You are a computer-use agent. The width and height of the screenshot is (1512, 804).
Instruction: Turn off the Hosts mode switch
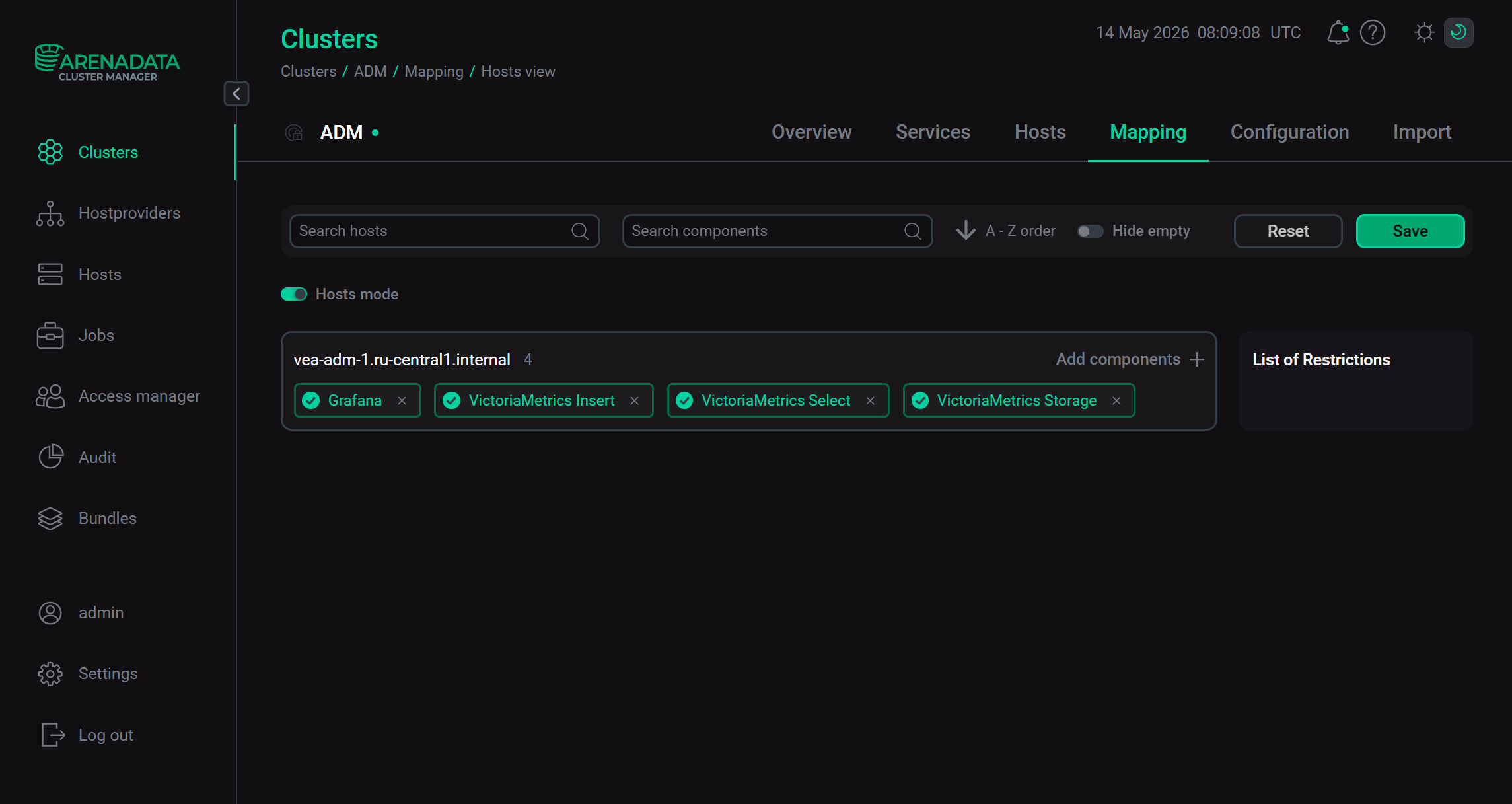point(294,294)
